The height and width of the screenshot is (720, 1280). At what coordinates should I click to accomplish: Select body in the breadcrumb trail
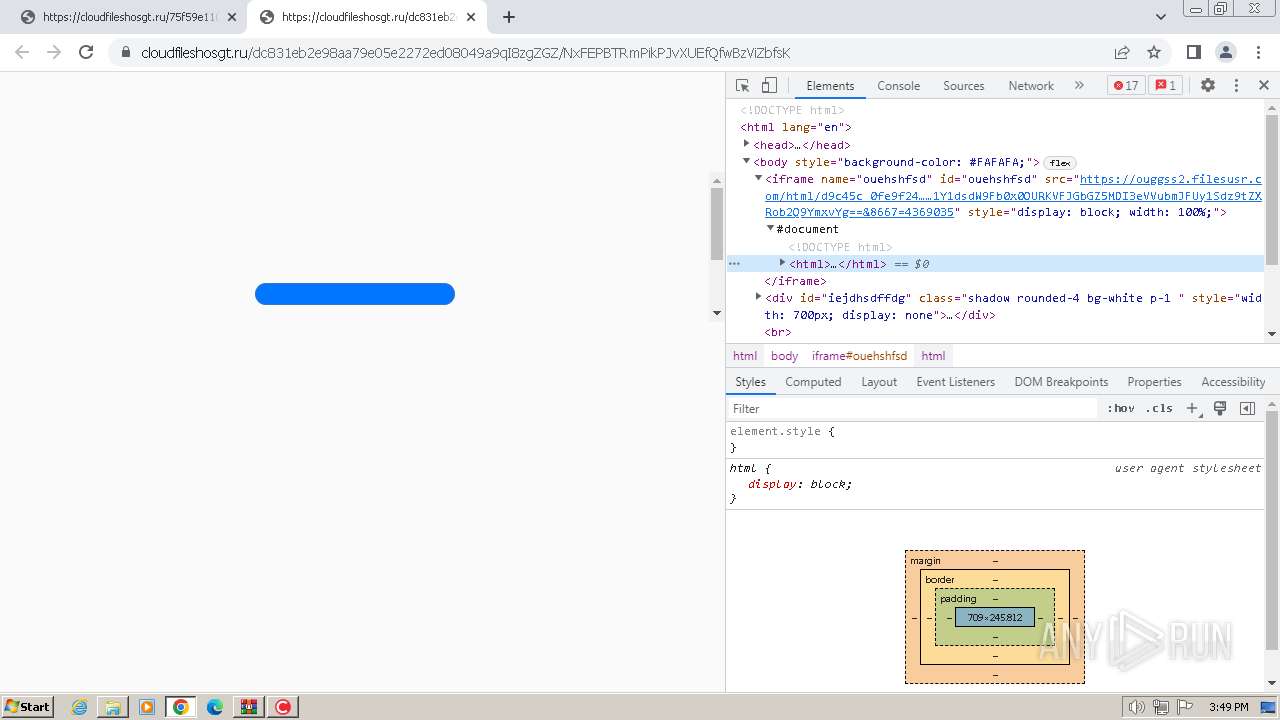[x=784, y=355]
